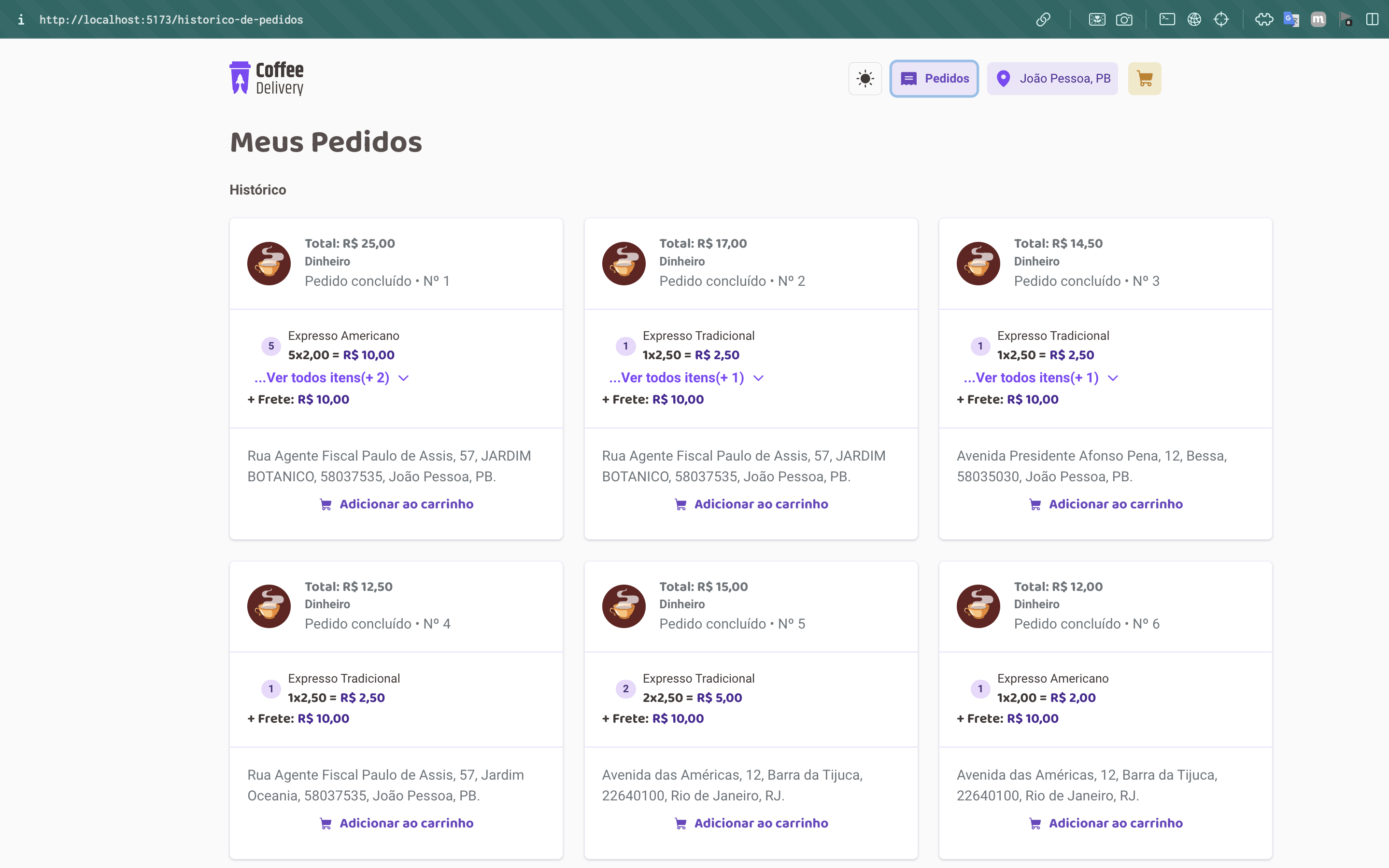This screenshot has height=868, width=1389.
Task: Open the terminal console icon in browser toolbar
Action: click(x=1167, y=19)
